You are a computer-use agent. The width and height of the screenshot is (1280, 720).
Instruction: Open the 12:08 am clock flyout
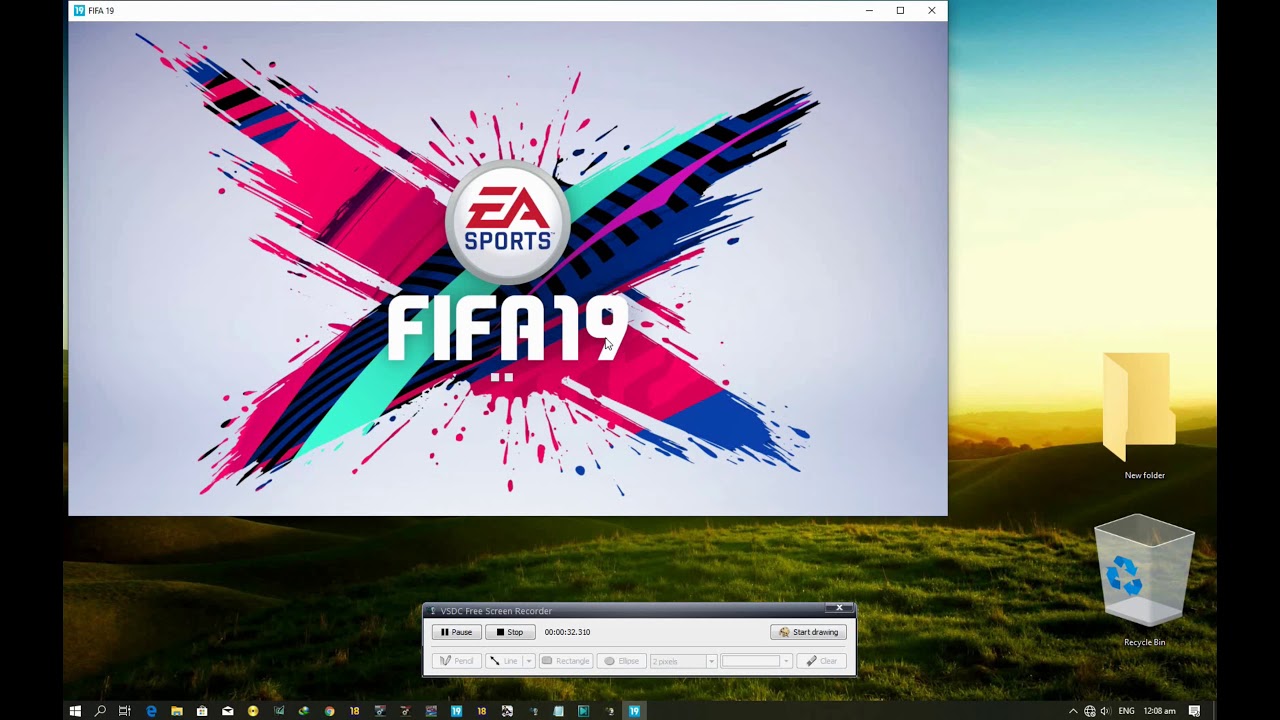coord(1160,711)
